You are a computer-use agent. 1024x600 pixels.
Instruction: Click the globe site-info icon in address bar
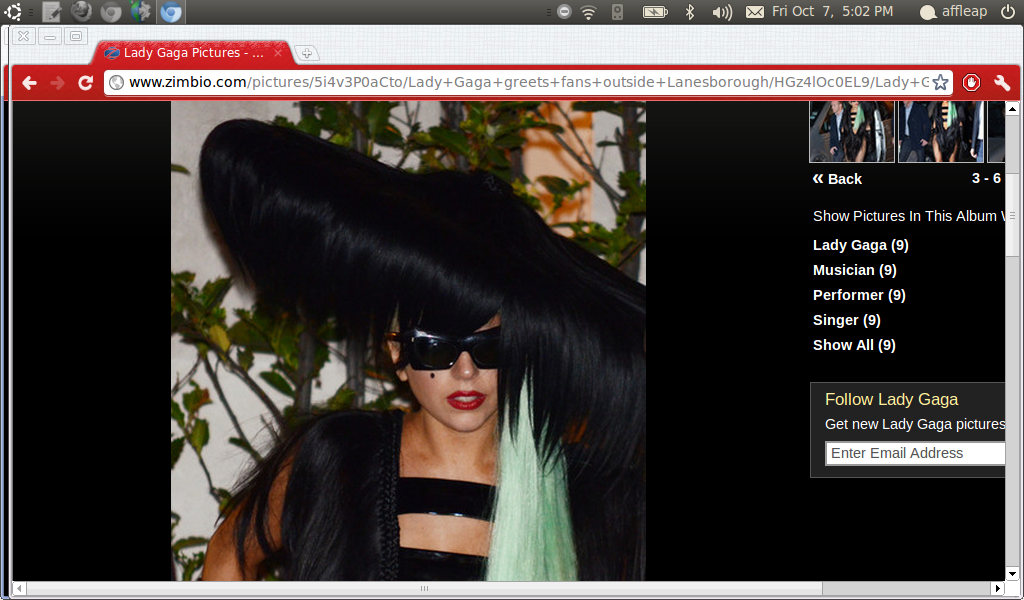[117, 82]
